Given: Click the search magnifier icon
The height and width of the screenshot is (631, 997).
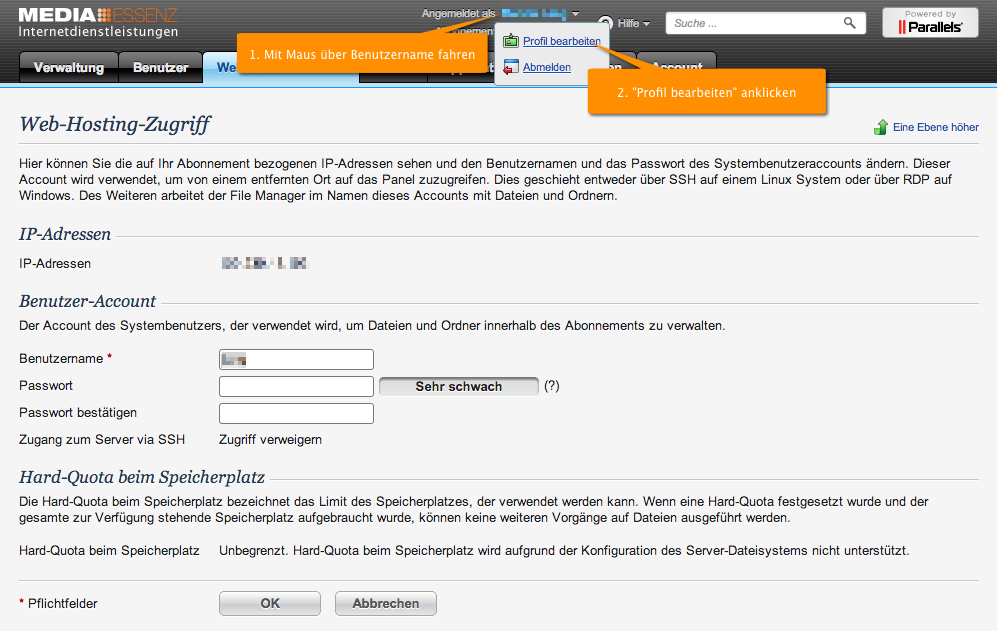Looking at the screenshot, I should tap(849, 23).
